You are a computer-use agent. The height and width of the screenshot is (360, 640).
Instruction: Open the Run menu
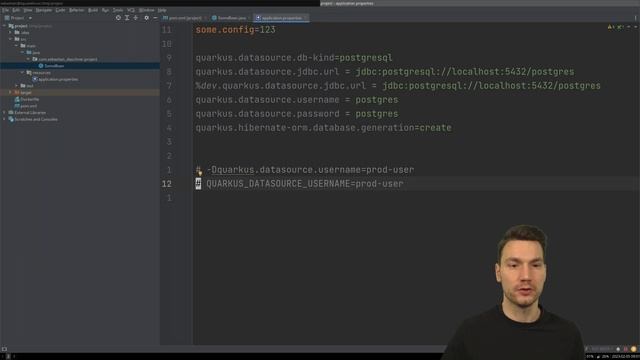[105, 10]
